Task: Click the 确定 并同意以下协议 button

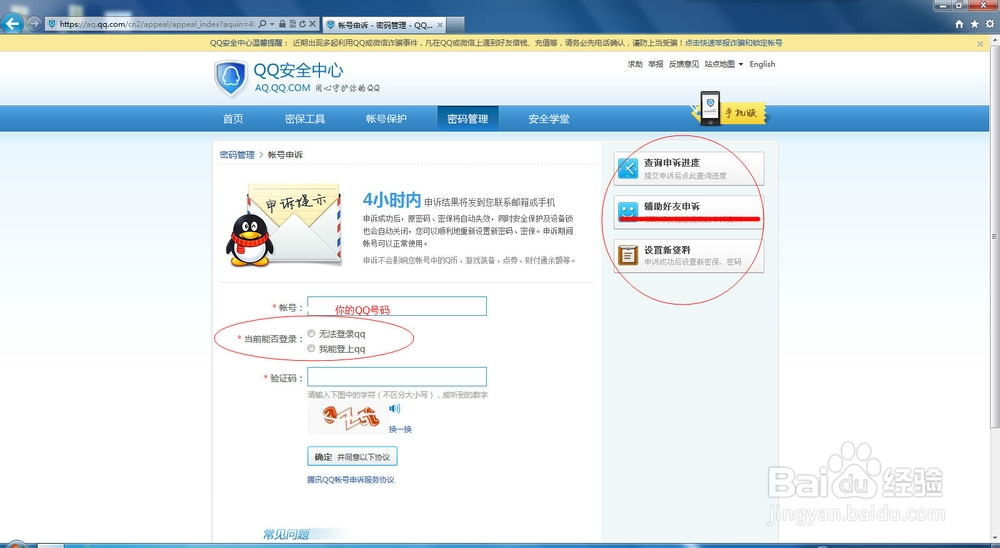Action: click(x=352, y=457)
